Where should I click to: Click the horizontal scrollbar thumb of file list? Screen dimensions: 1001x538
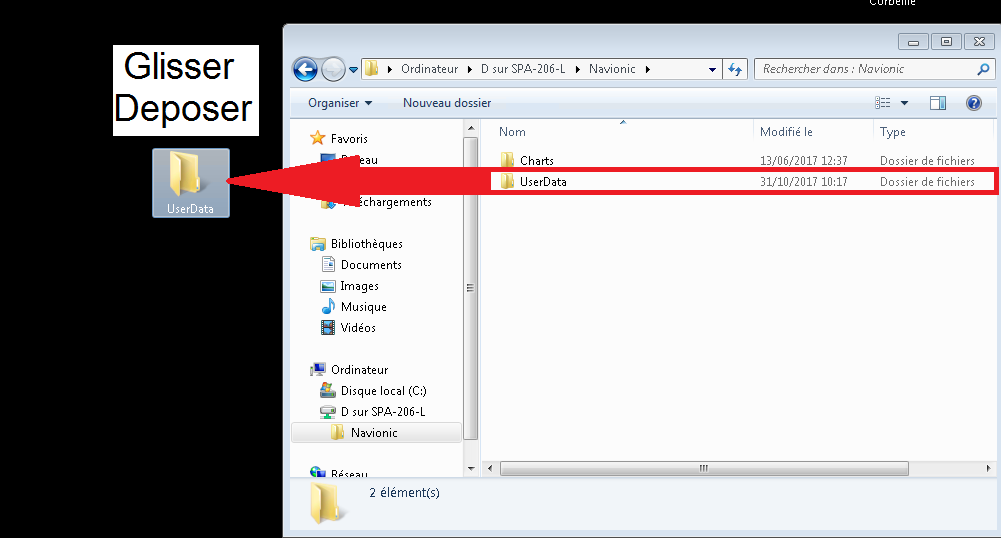click(704, 468)
